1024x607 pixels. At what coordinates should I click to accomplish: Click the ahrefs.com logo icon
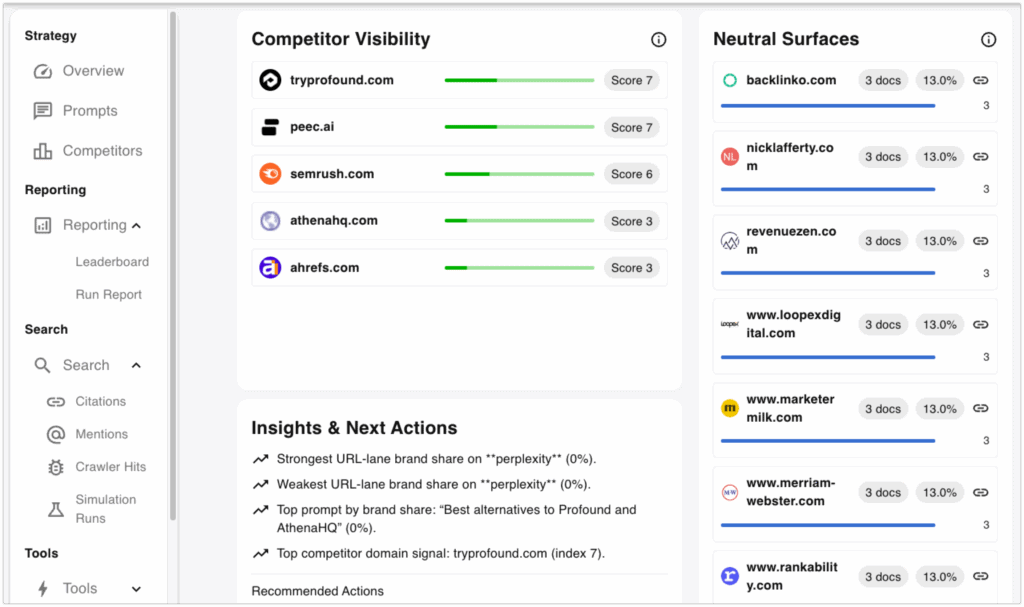(x=270, y=268)
